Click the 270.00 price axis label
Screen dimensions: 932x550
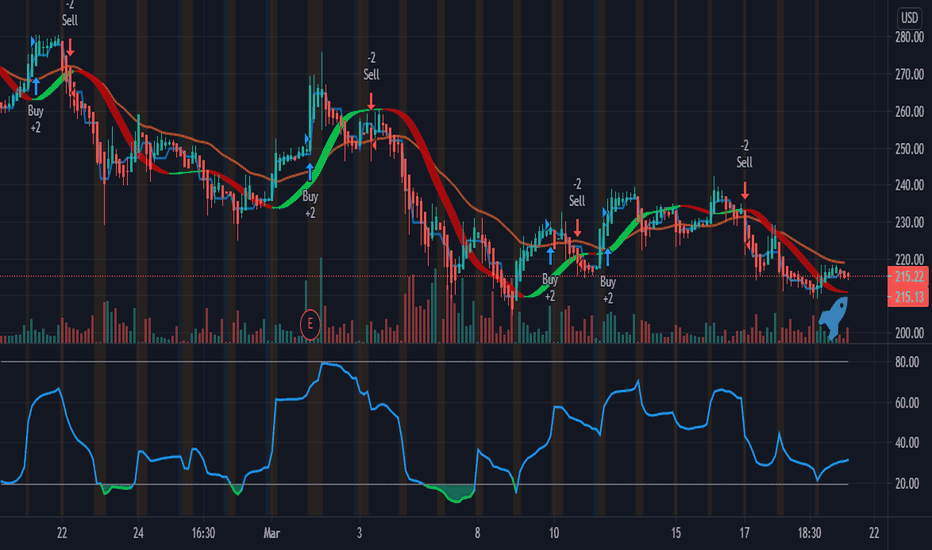[x=909, y=75]
